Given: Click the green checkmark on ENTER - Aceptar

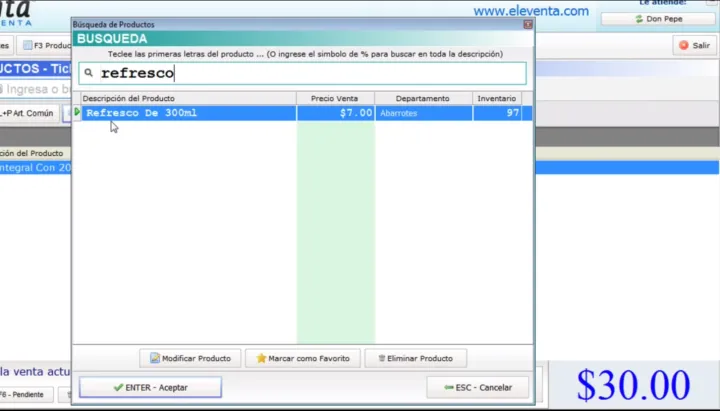Looking at the screenshot, I should pos(118,387).
